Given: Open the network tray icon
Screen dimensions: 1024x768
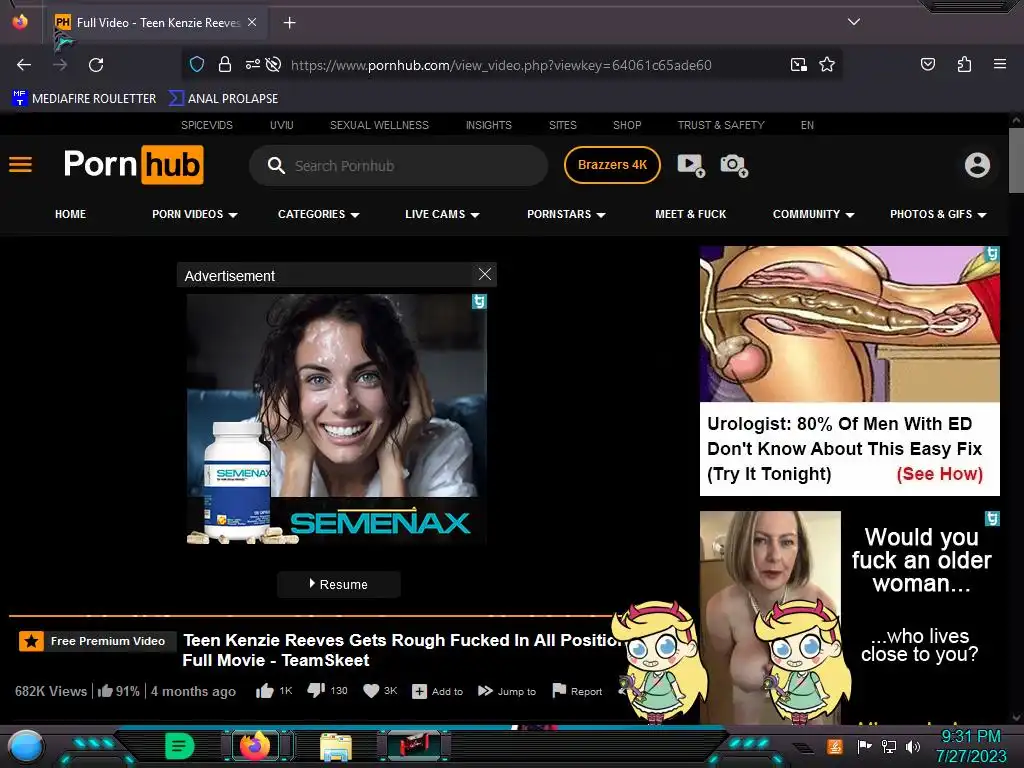Looking at the screenshot, I should [x=888, y=746].
